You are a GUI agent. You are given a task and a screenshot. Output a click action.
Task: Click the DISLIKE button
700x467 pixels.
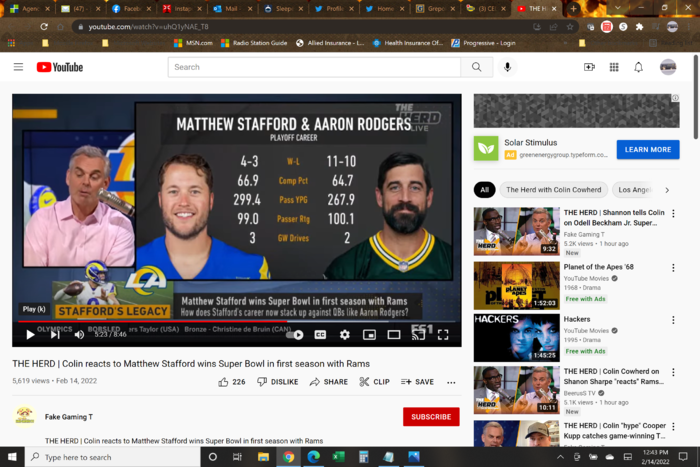[278, 382]
